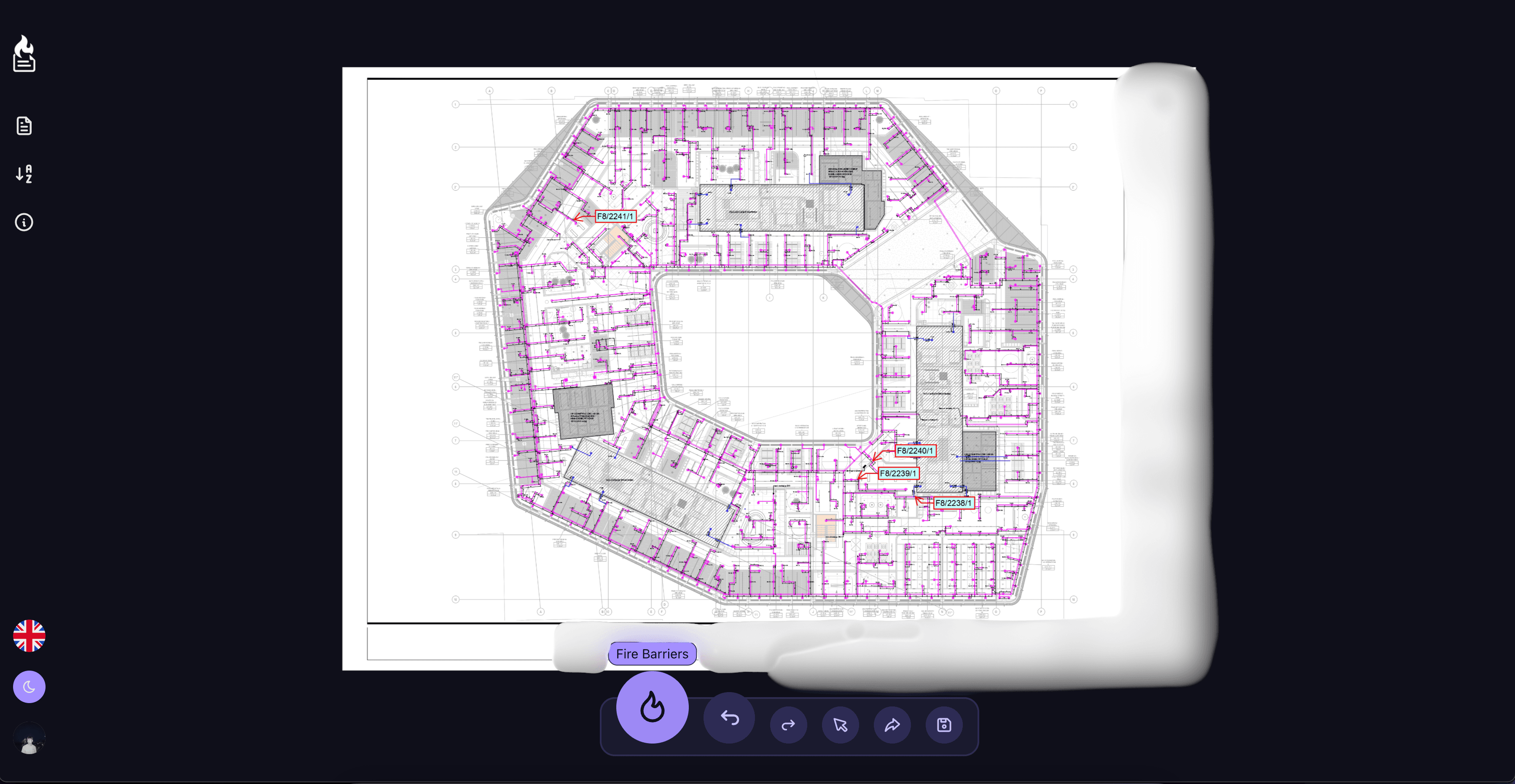
Task: Open the info panel
Action: (24, 222)
